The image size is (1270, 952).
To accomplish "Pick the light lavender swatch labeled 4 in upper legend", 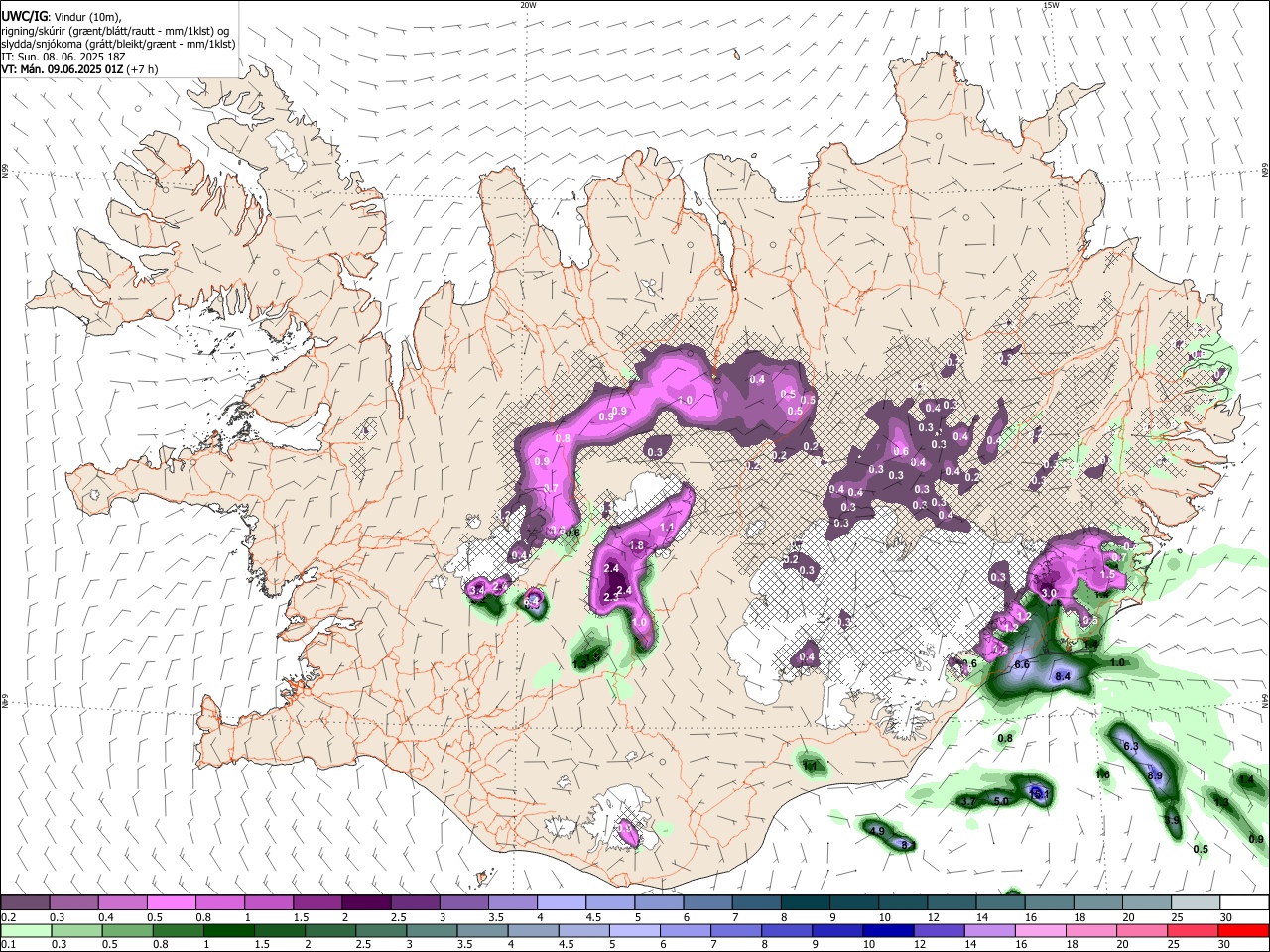I will [x=560, y=902].
